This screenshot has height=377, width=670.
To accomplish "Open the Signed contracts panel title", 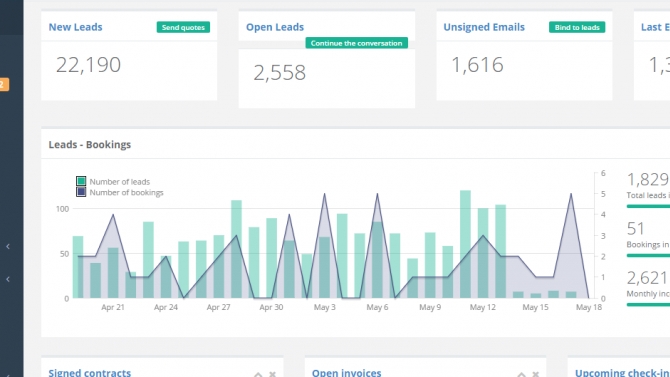I will tap(90, 373).
